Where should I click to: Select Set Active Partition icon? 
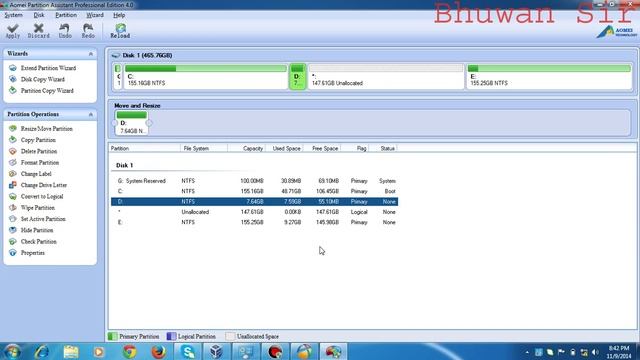(x=13, y=219)
